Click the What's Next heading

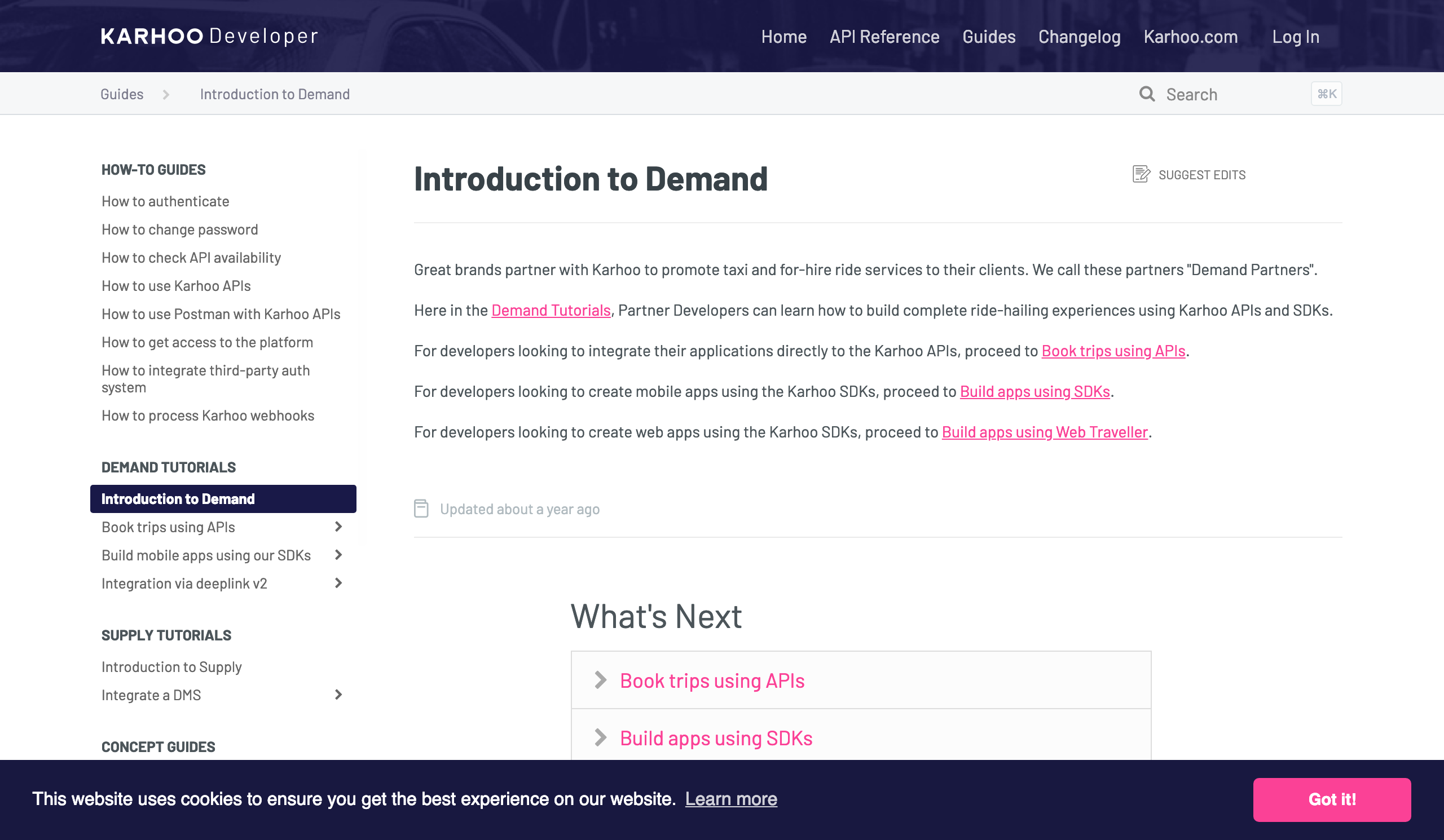tap(656, 617)
